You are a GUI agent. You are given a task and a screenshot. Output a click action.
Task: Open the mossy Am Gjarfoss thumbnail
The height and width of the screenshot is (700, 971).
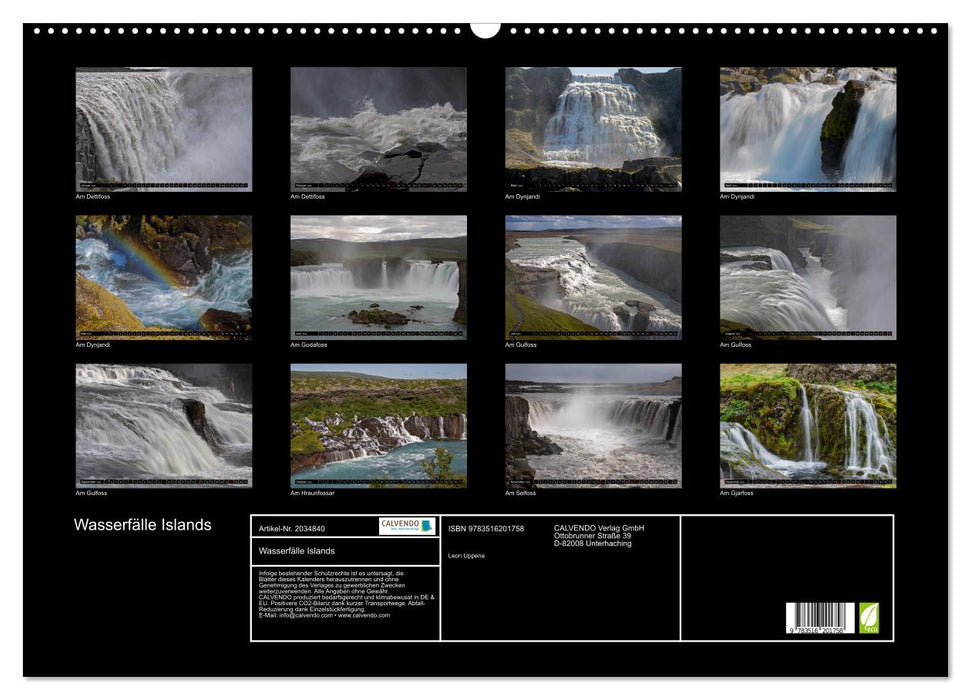click(808, 425)
